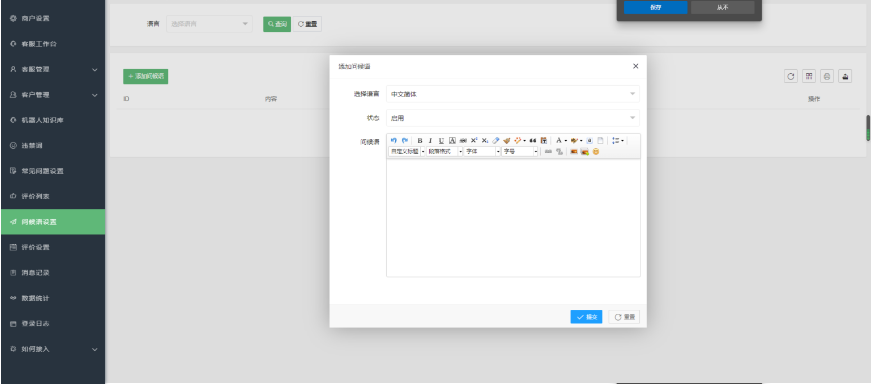
Task: Expand the 客户管理 sidebar menu
Action: (53, 95)
